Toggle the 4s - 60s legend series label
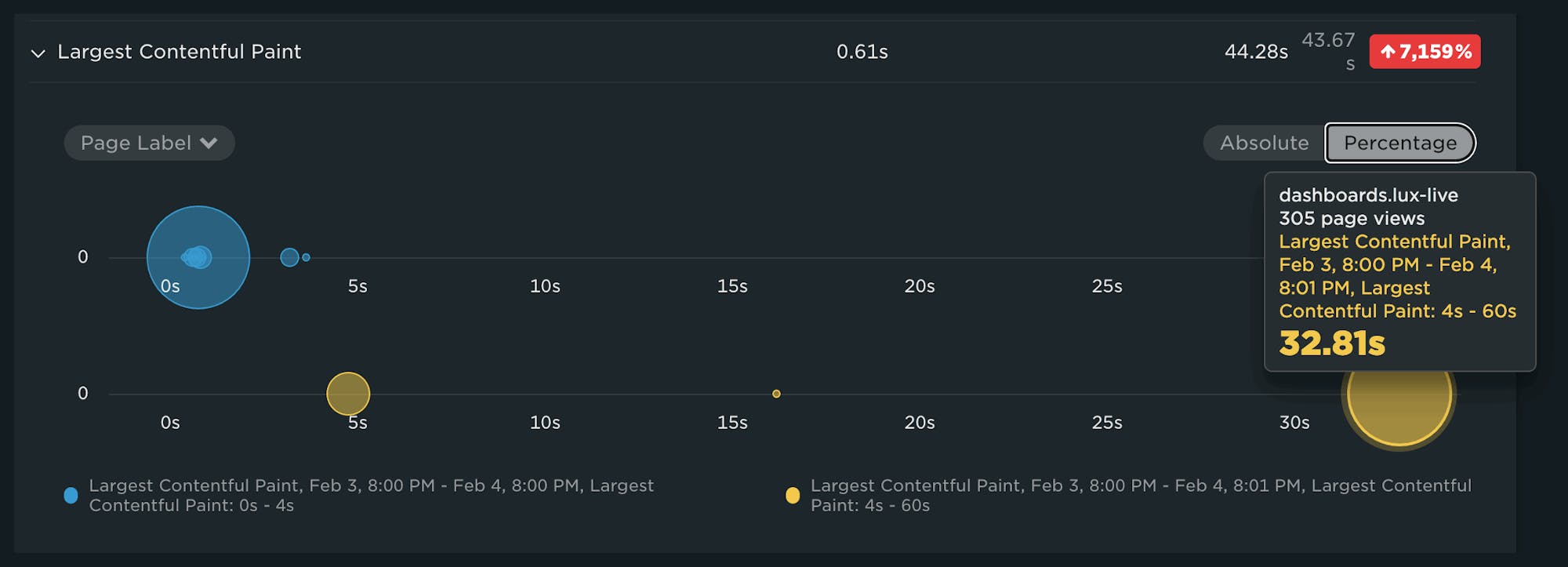Image resolution: width=1568 pixels, height=567 pixels. tap(1141, 496)
